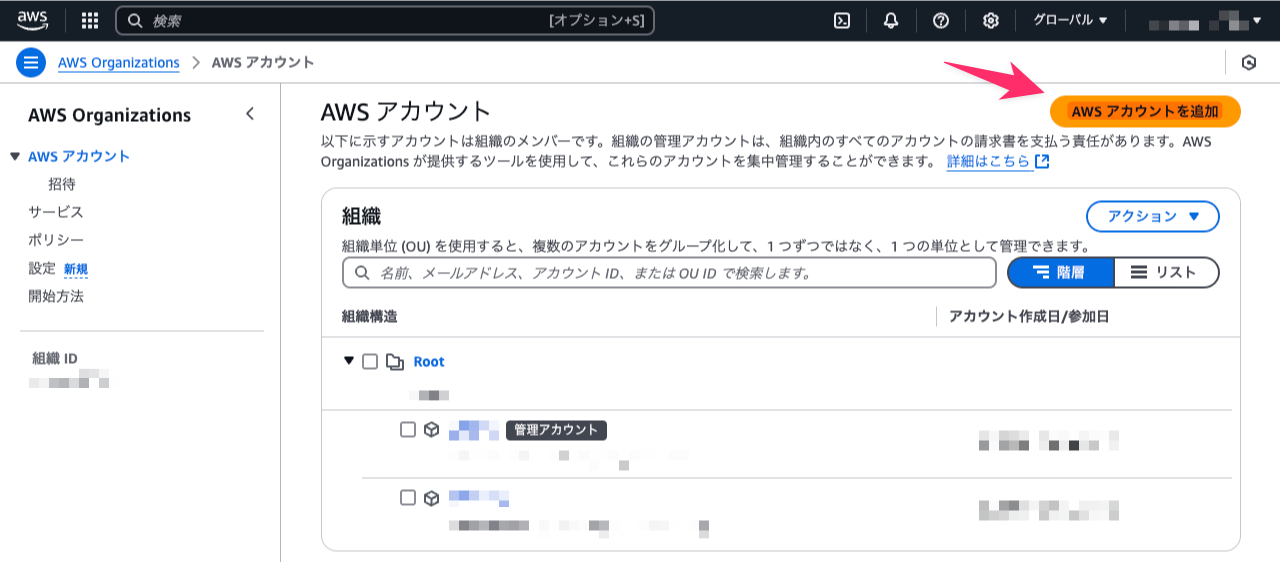1280x562 pixels.
Task: Click the Root organizational unit folder icon
Action: click(395, 362)
